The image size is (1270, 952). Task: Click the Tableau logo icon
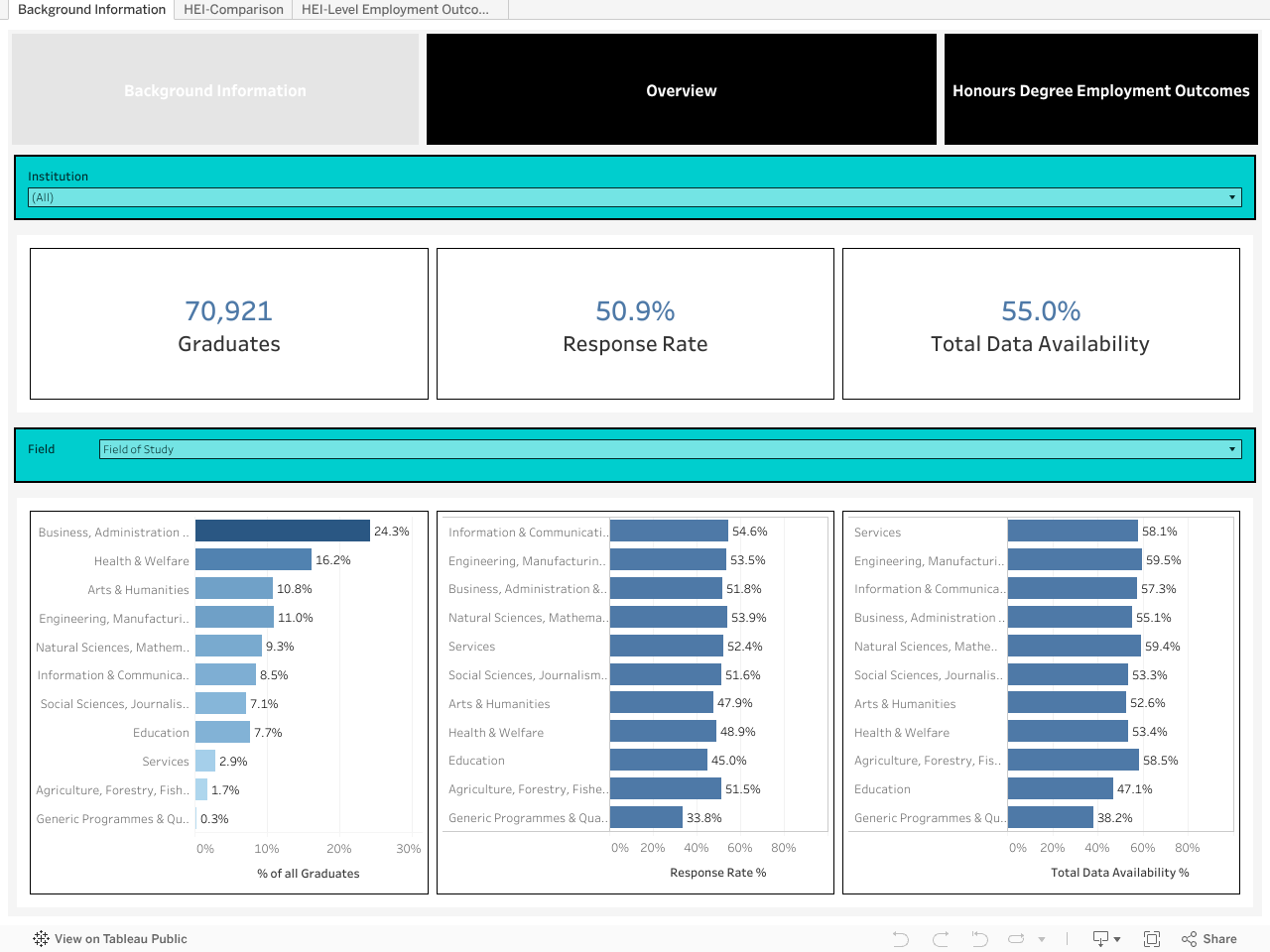[41, 939]
